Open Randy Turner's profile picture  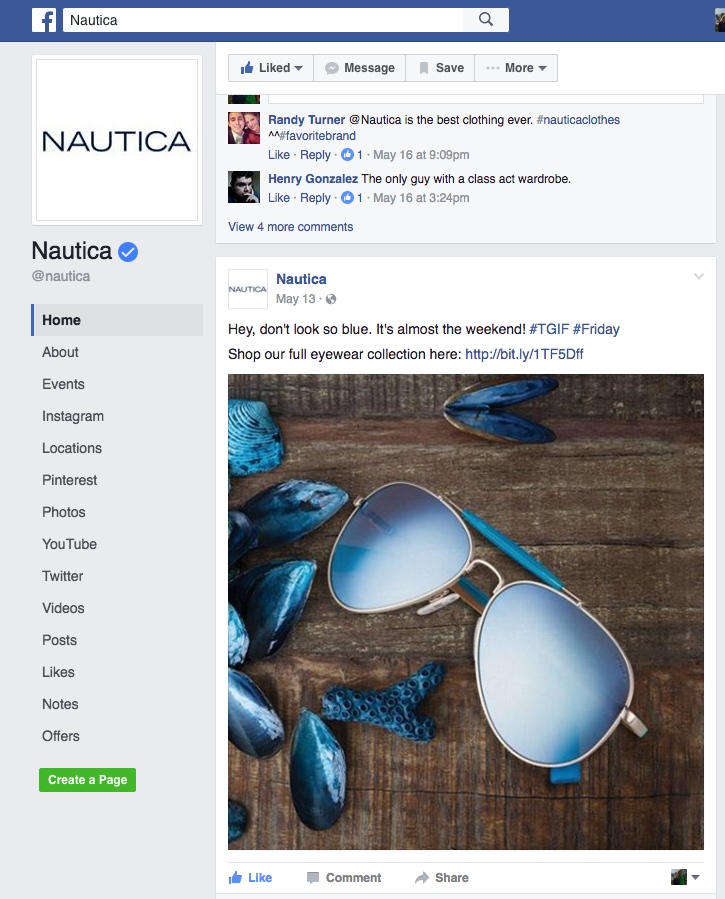(x=244, y=127)
